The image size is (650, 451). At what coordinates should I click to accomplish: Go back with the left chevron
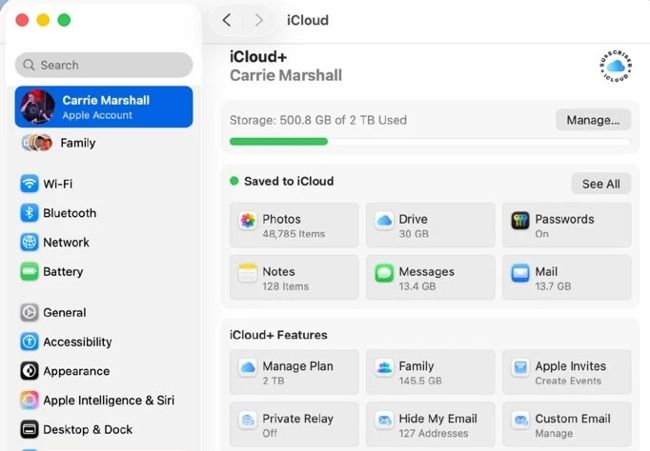[x=227, y=20]
